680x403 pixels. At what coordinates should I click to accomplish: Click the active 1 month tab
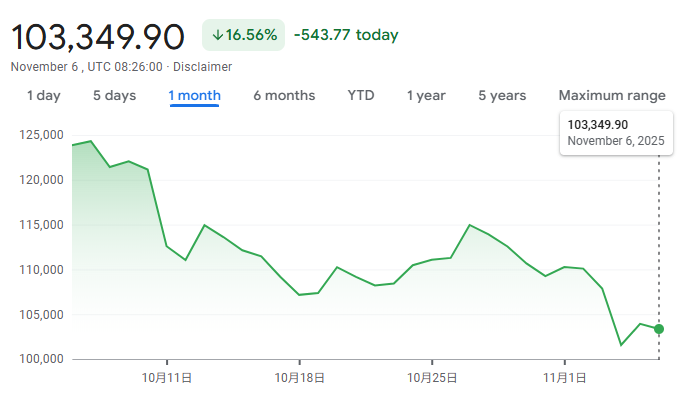[195, 96]
